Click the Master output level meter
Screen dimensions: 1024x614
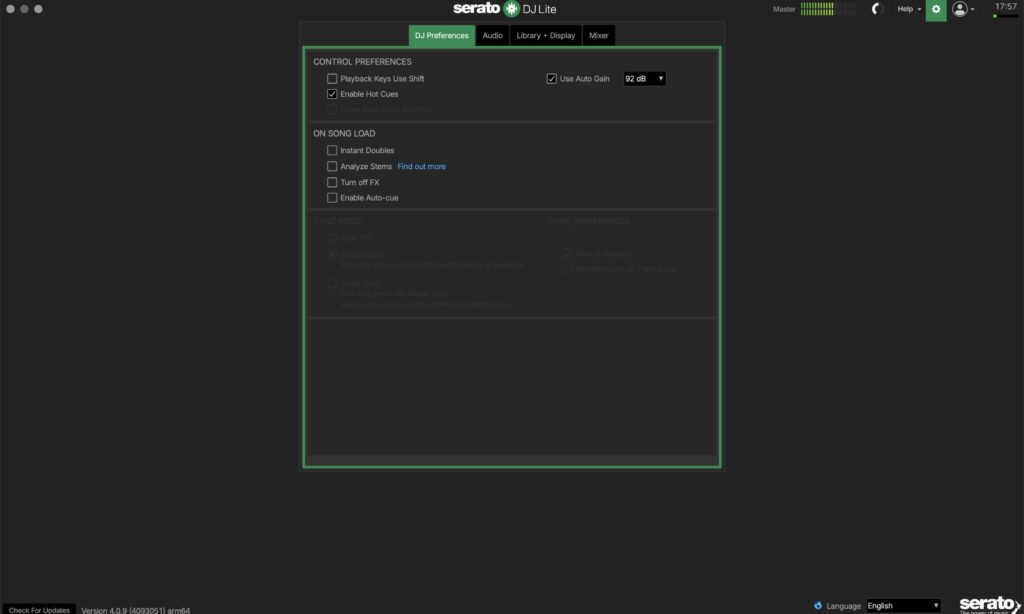point(827,9)
